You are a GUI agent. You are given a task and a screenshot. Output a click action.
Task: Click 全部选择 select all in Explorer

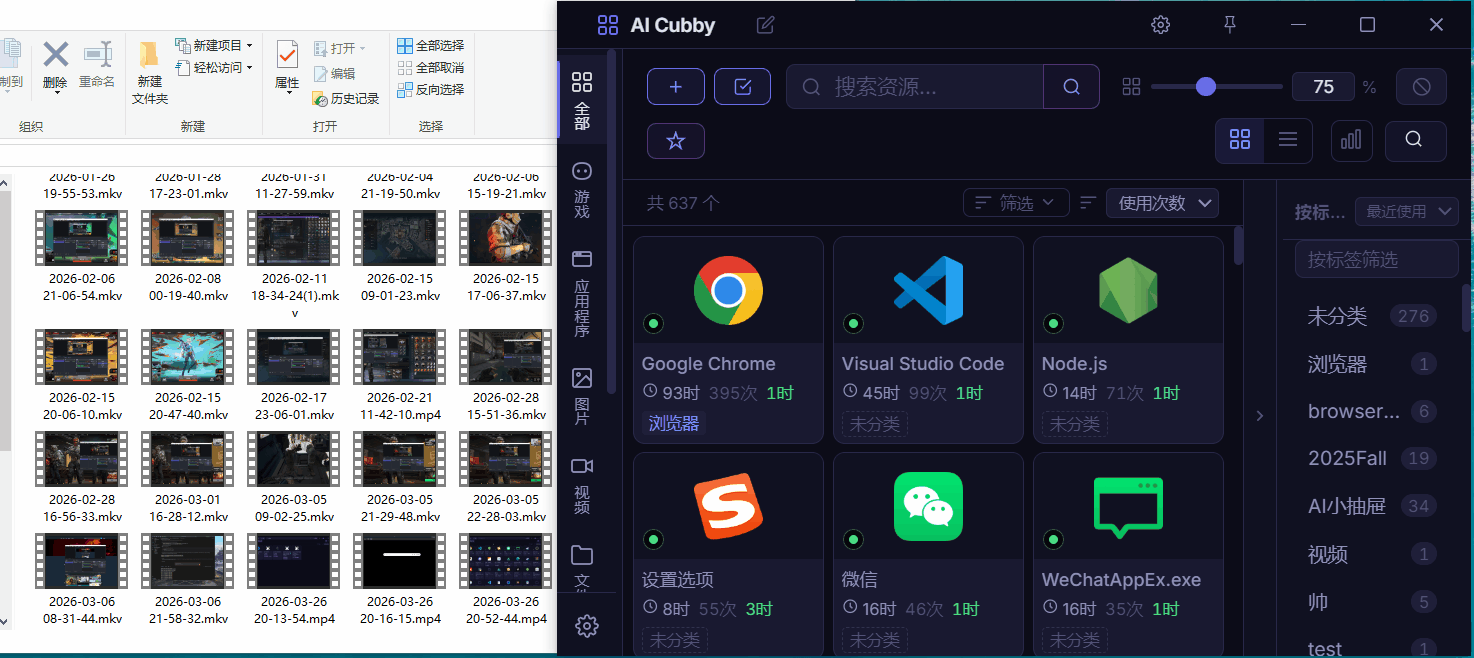pyautogui.click(x=431, y=46)
